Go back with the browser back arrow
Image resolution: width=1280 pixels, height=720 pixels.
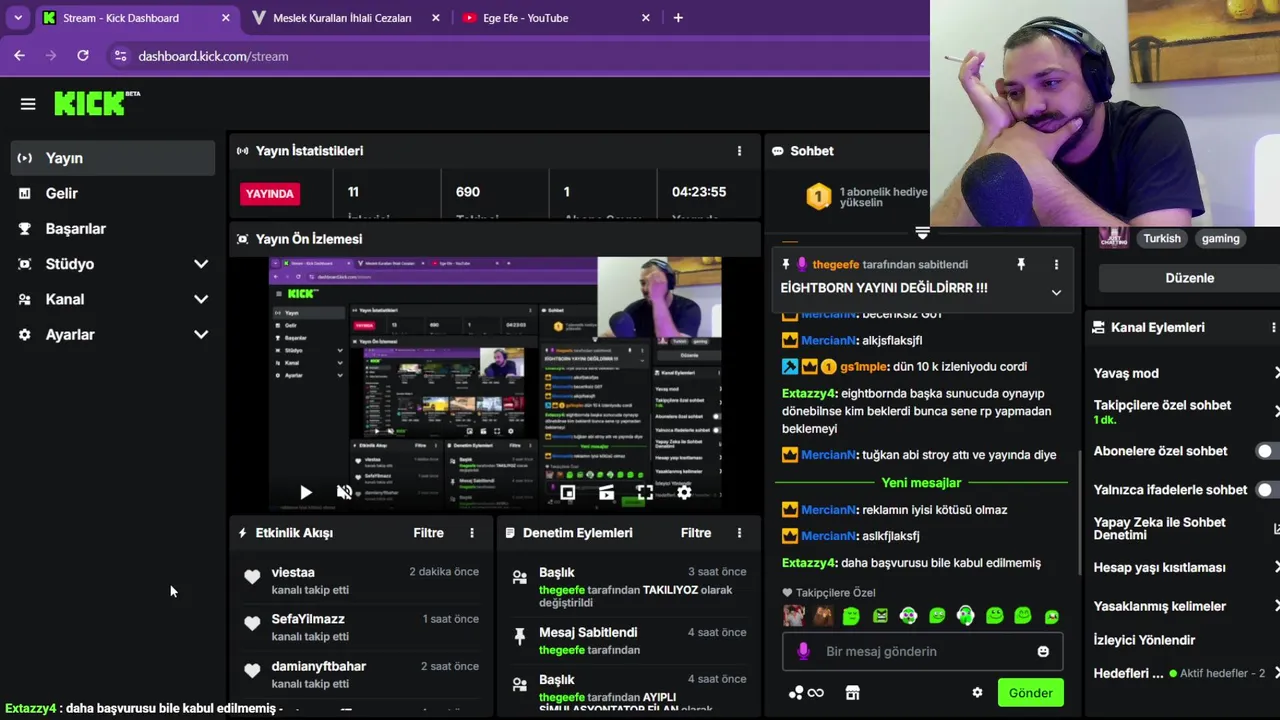(19, 56)
